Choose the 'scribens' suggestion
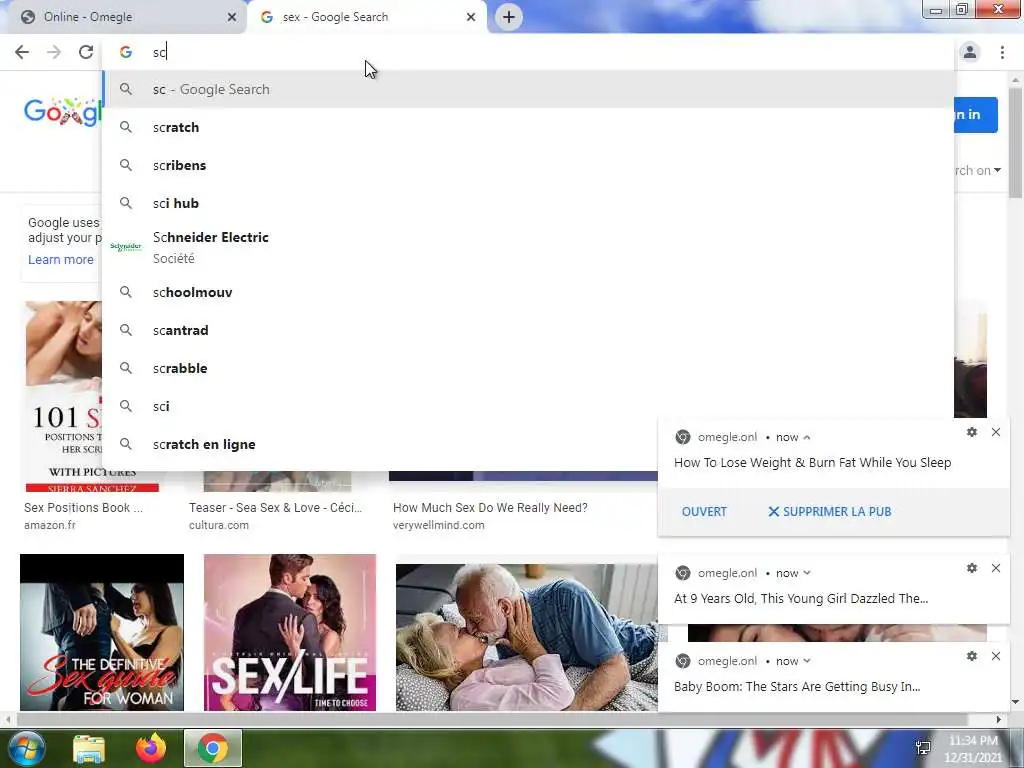Viewport: 1024px width, 768px height. click(x=529, y=165)
